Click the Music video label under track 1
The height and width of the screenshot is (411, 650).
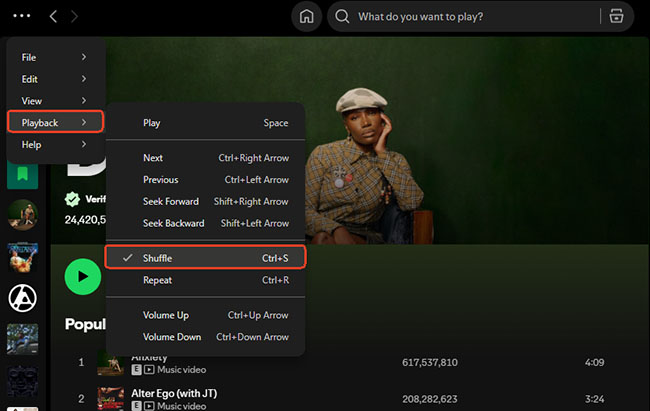(x=181, y=370)
